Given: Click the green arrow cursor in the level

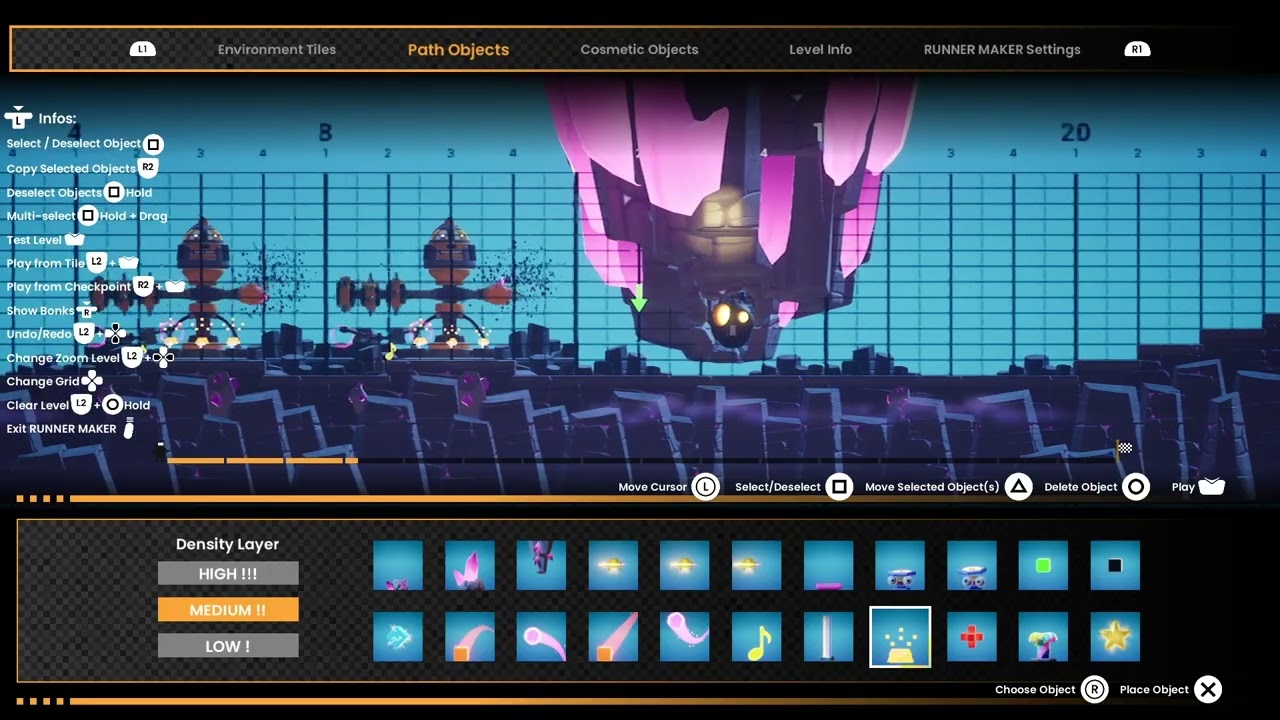Looking at the screenshot, I should pos(638,298).
